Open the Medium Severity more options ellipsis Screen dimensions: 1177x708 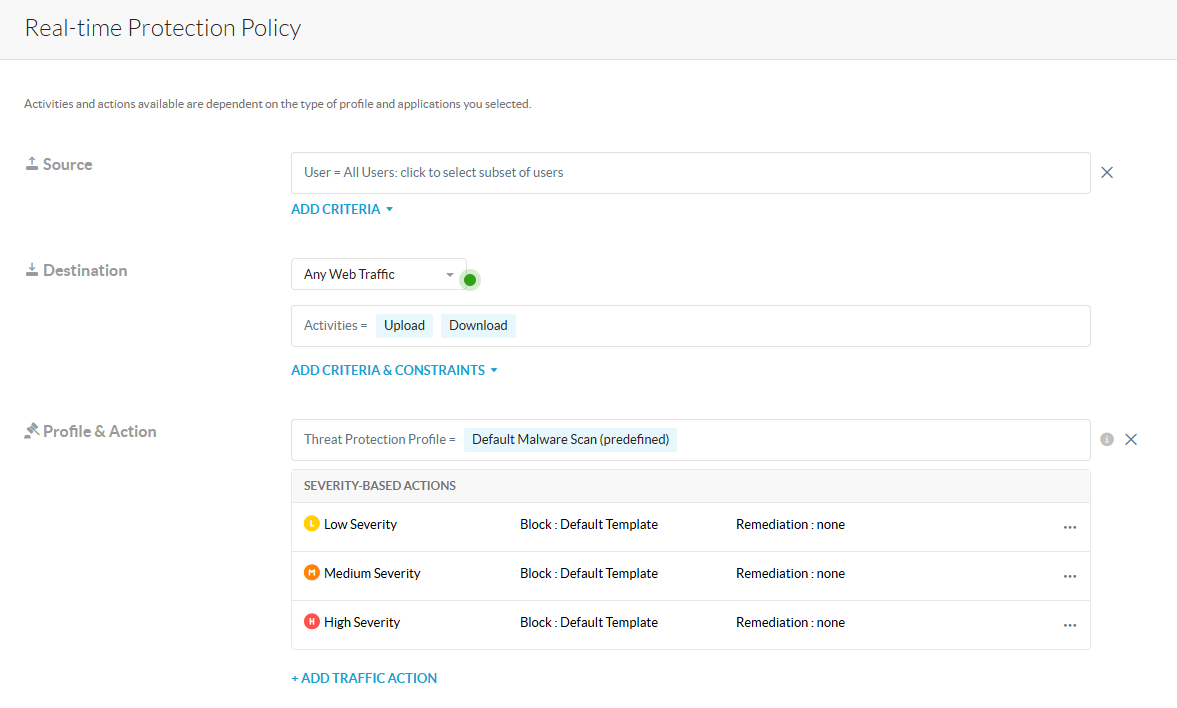tap(1070, 576)
